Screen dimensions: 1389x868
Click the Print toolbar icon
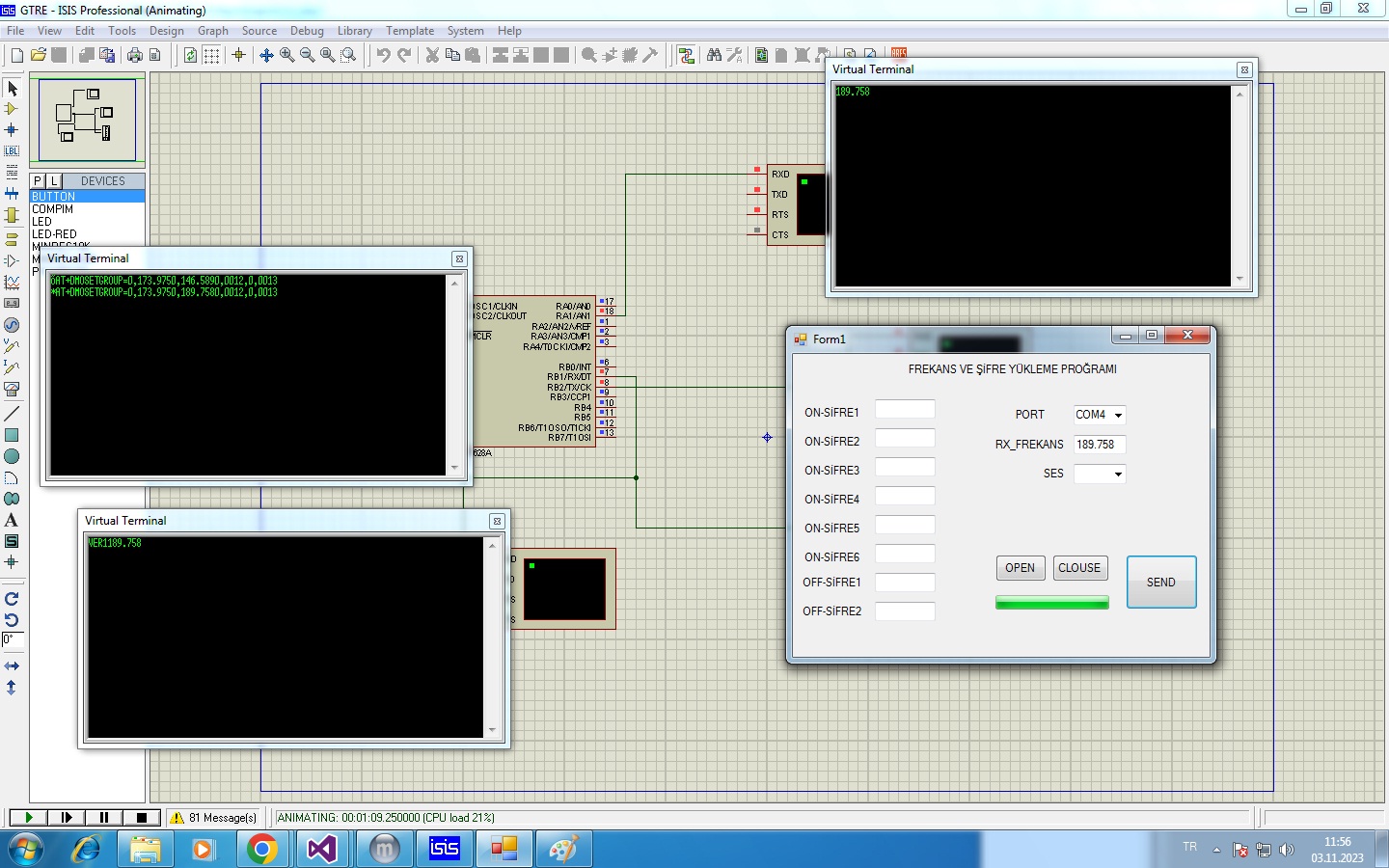135,55
